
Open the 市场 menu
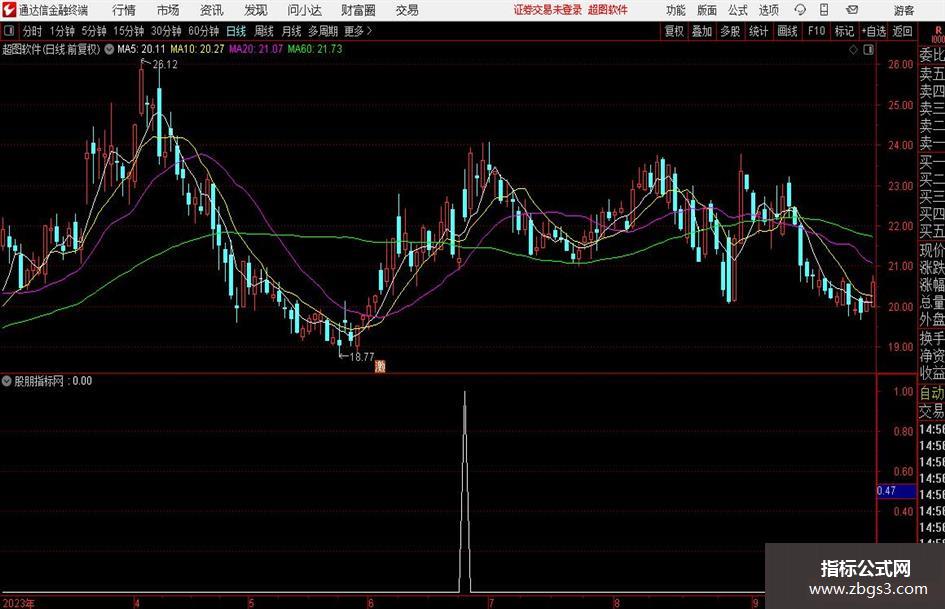coord(168,10)
